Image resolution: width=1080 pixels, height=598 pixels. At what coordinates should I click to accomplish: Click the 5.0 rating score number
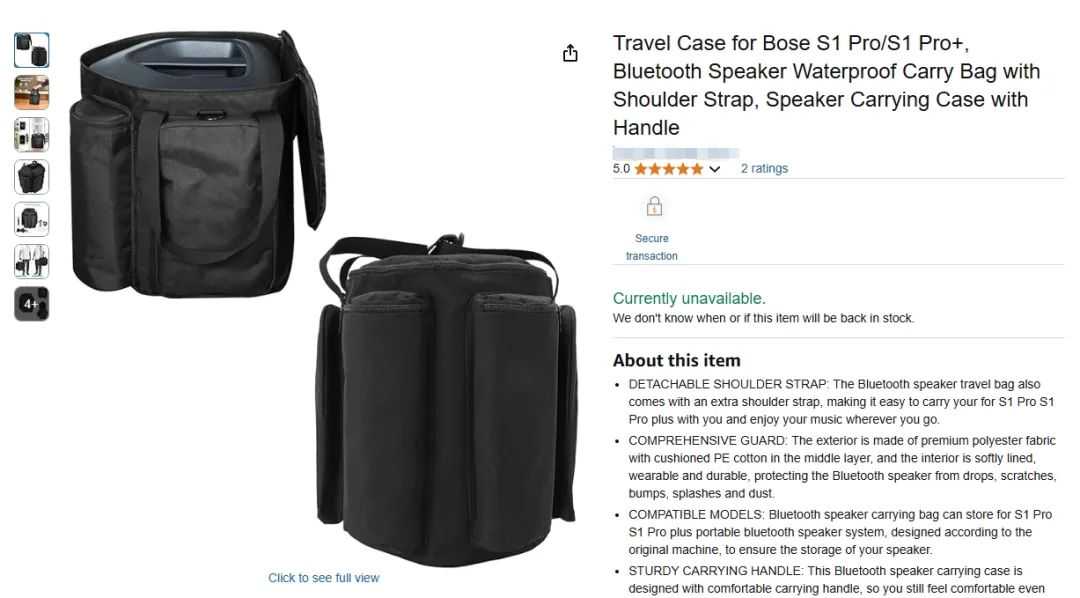pyautogui.click(x=621, y=169)
